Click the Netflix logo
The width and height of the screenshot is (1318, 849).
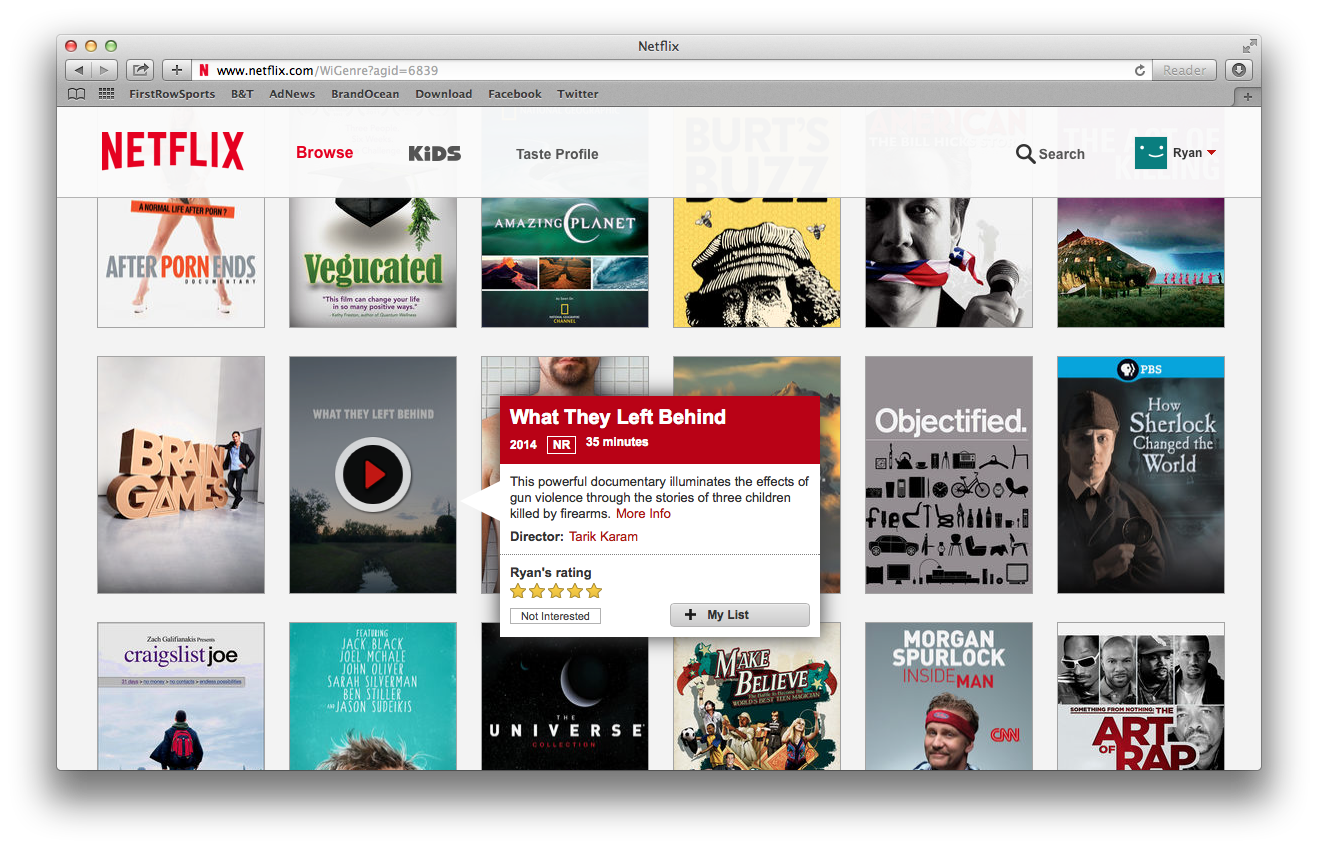click(x=172, y=152)
